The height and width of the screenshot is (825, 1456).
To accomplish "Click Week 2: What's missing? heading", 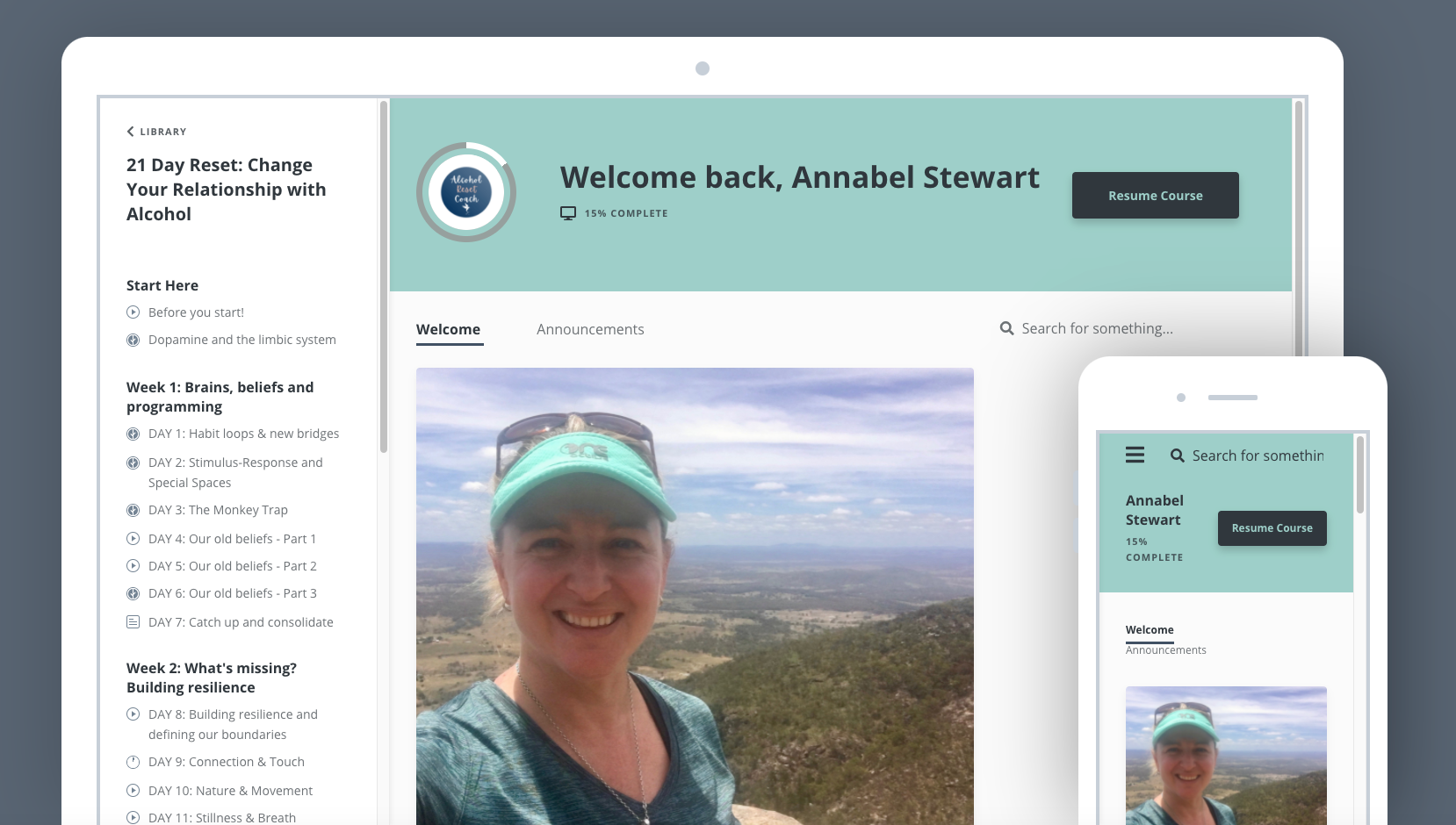I will 212,678.
